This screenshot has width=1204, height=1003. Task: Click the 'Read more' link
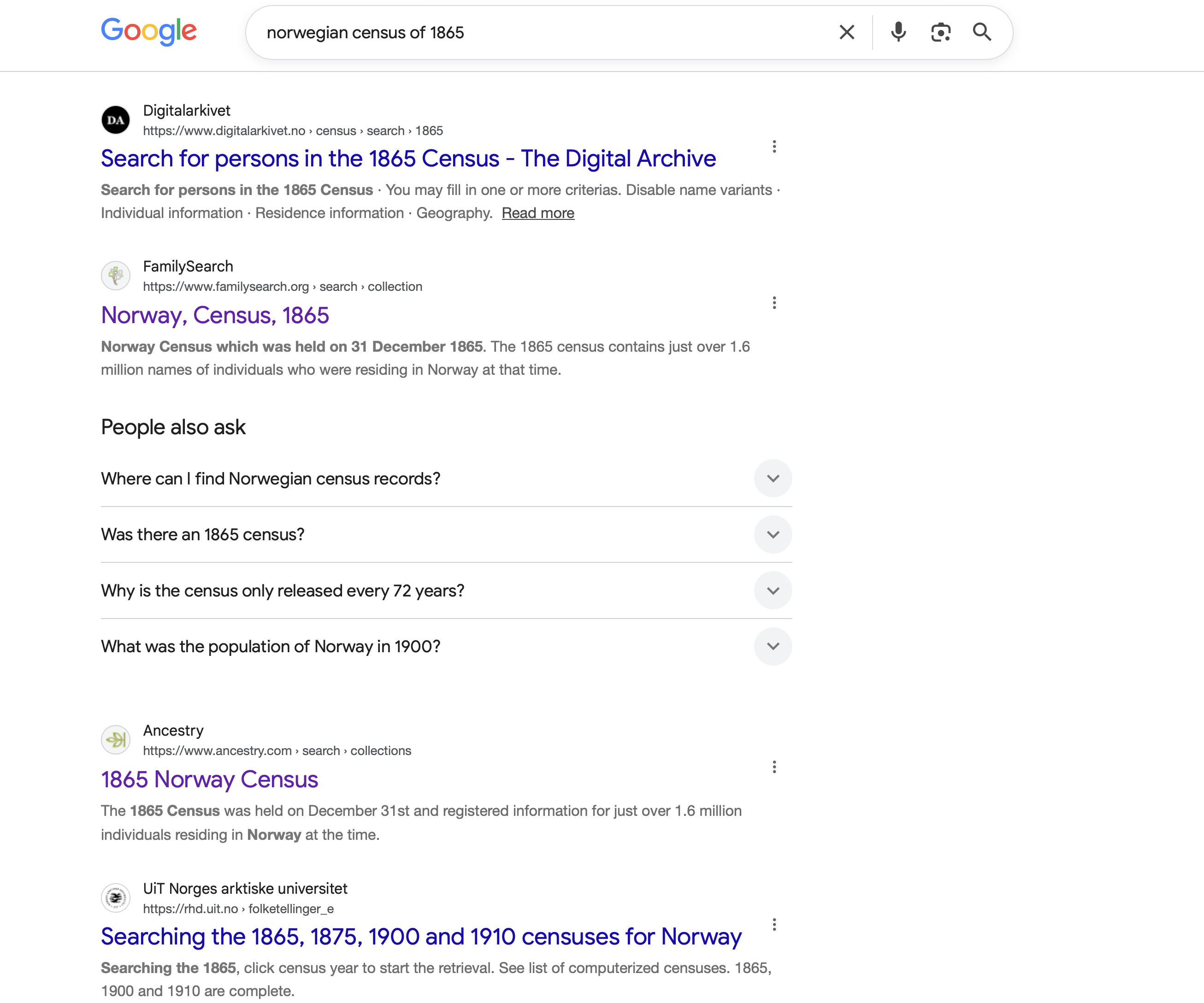[x=538, y=213]
